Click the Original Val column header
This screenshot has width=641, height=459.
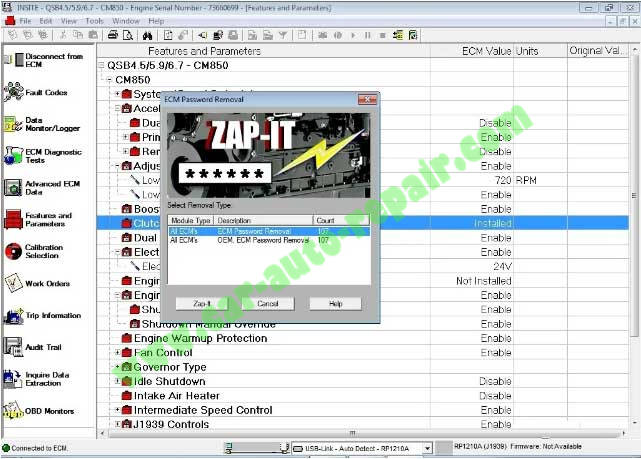point(598,51)
